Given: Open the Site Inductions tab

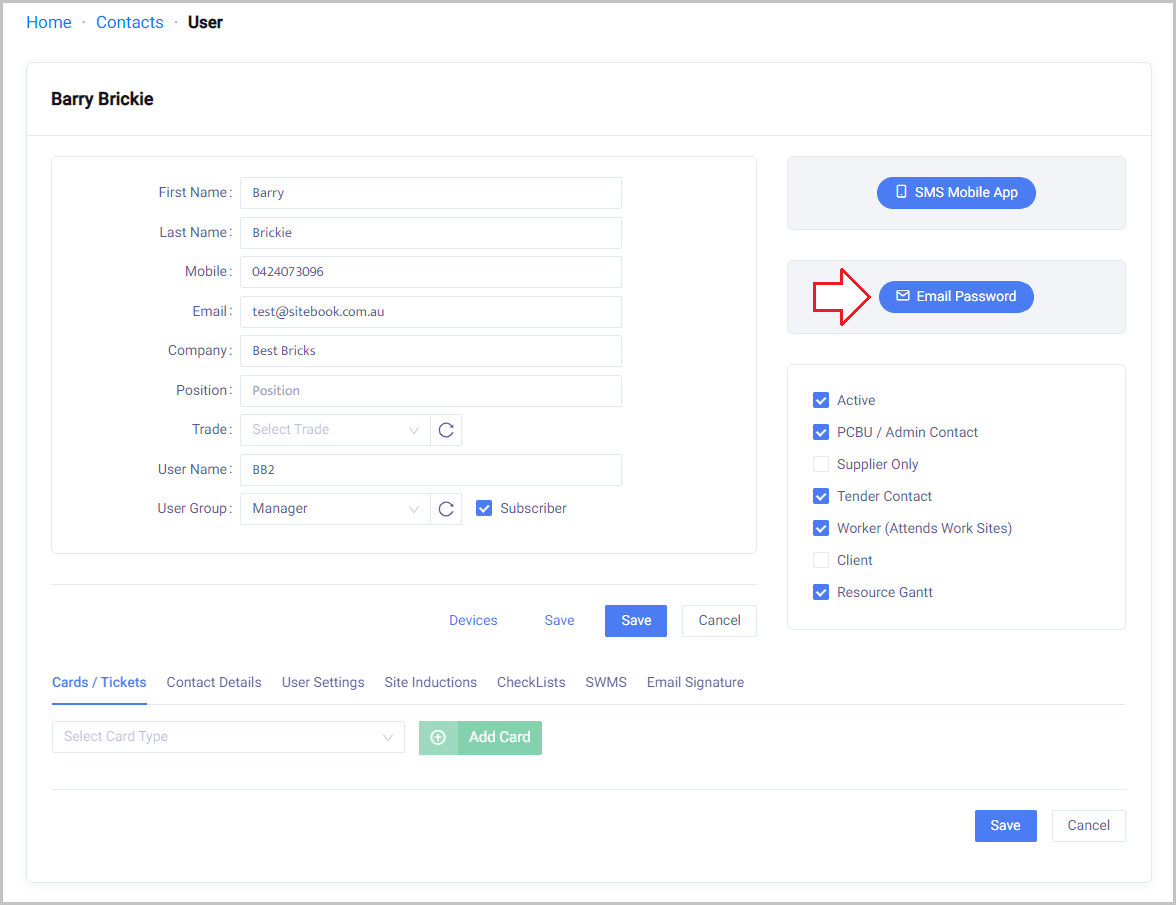Looking at the screenshot, I should coord(430,682).
